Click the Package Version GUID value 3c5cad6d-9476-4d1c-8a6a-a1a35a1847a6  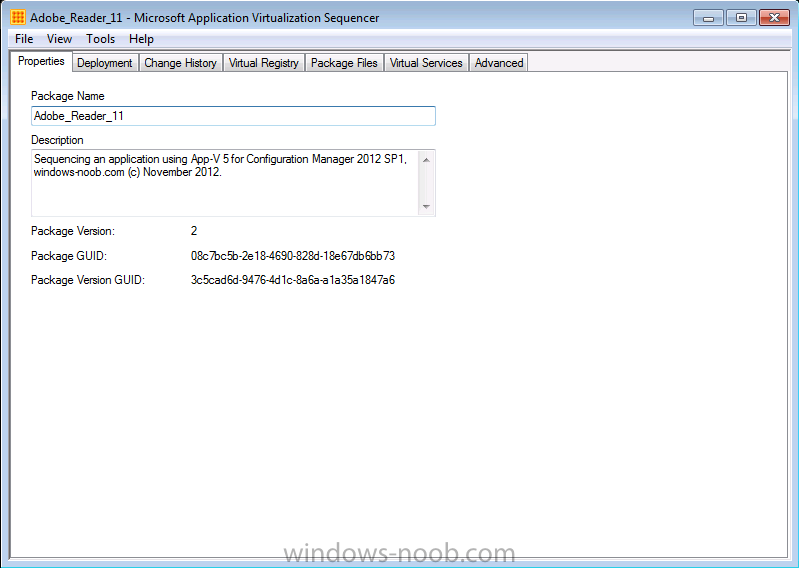click(x=293, y=280)
